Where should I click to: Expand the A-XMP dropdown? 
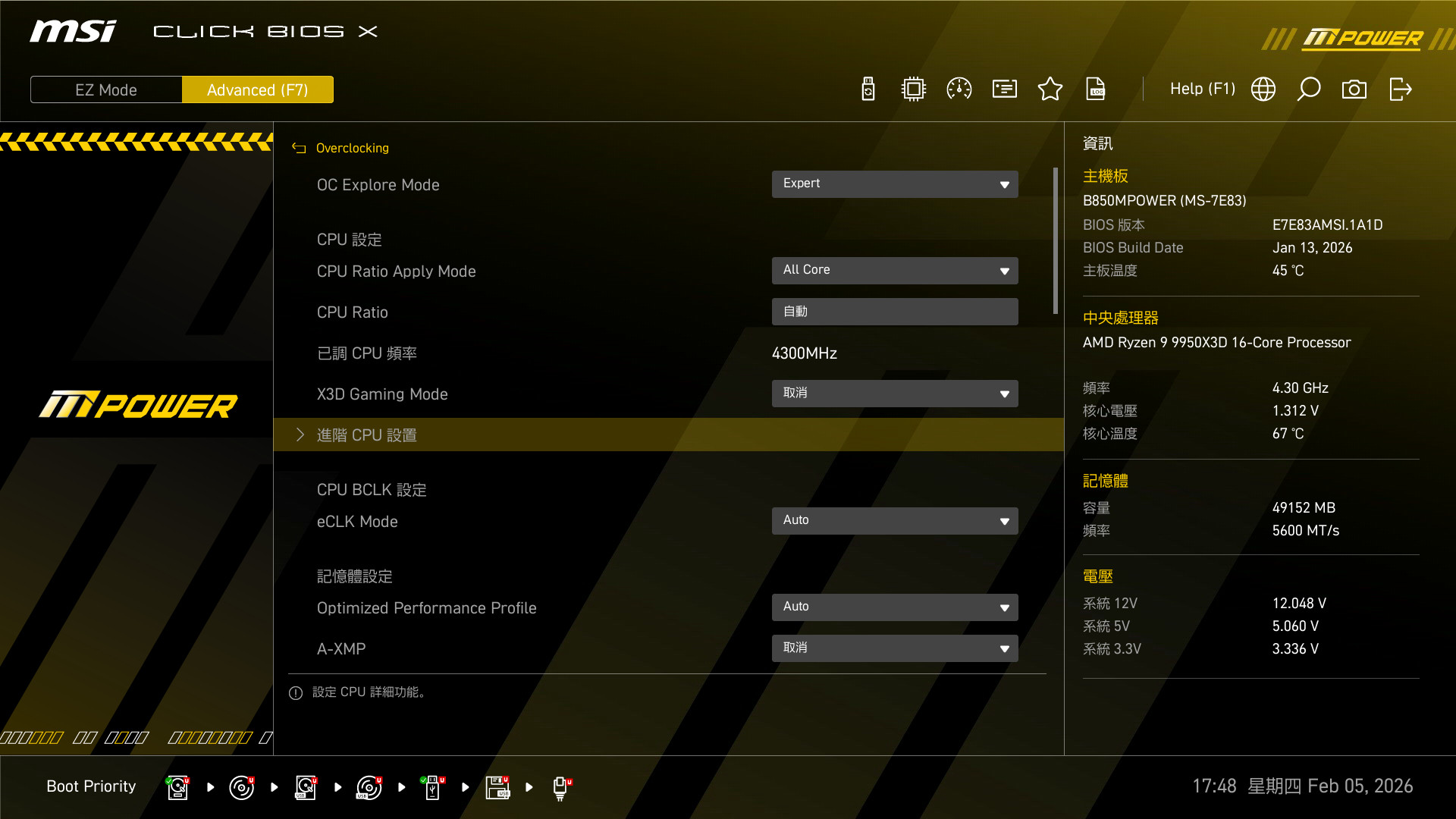895,648
